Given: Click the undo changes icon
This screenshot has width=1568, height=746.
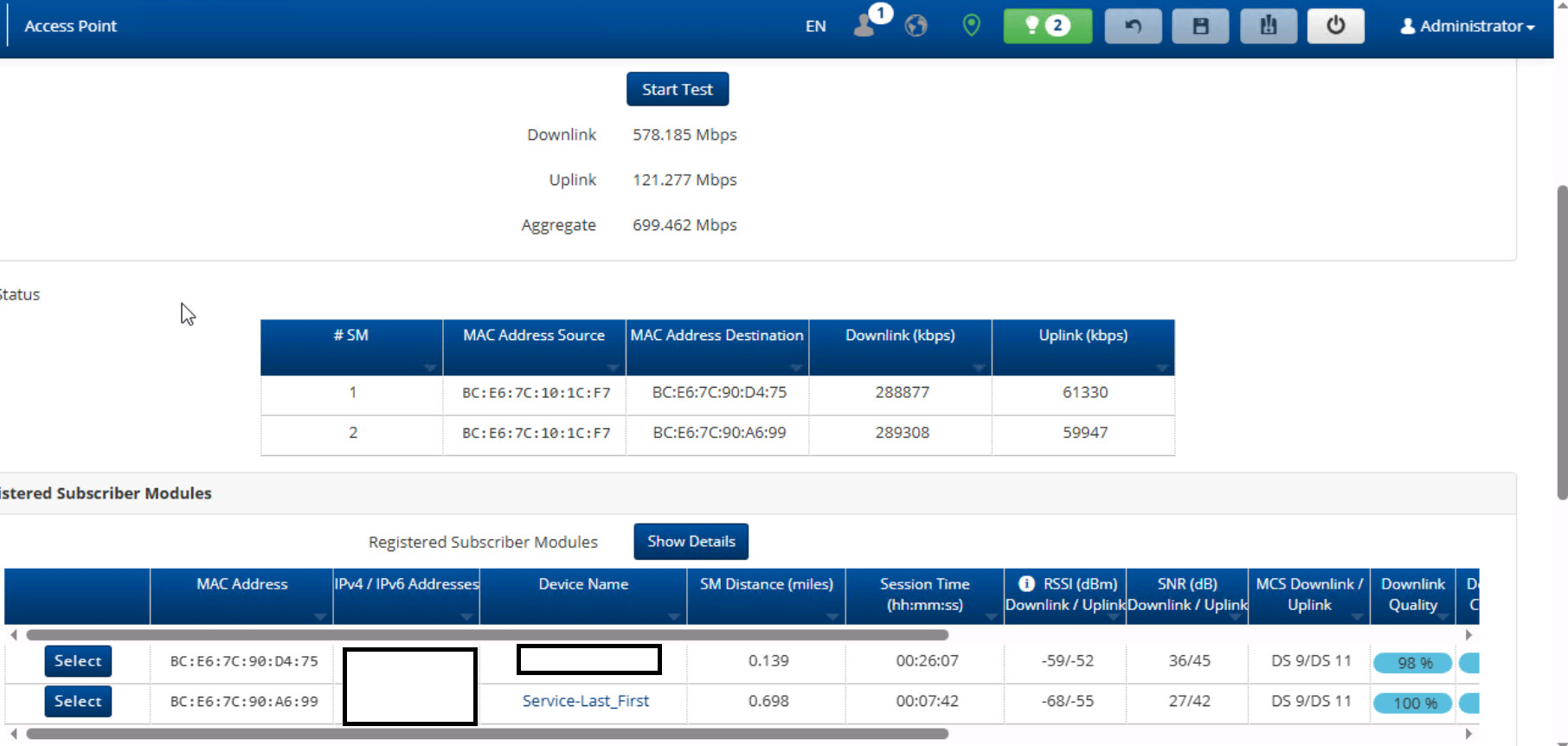Looking at the screenshot, I should 1133,26.
